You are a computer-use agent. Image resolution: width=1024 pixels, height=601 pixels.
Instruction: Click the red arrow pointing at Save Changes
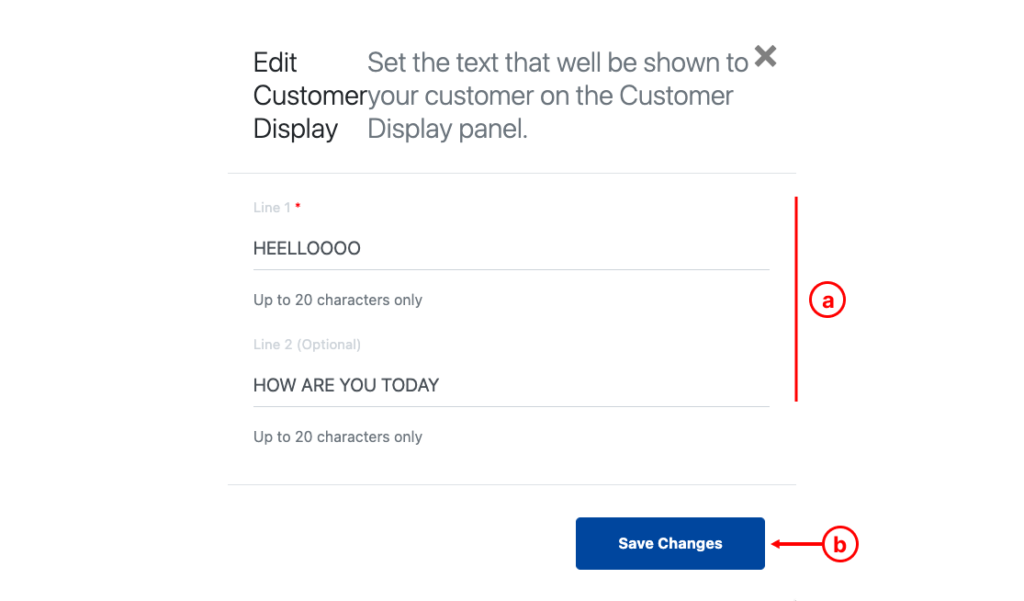tap(794, 545)
